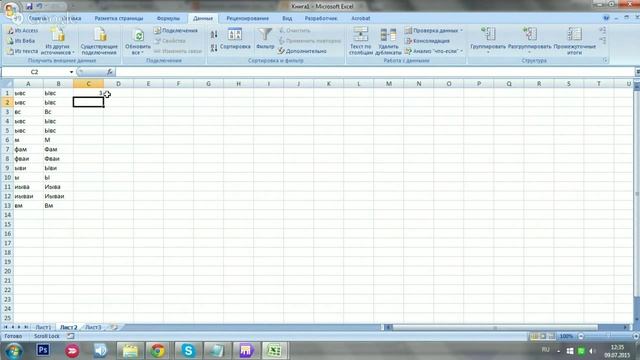
Task: Sort Z to A descending
Action: [214, 48]
